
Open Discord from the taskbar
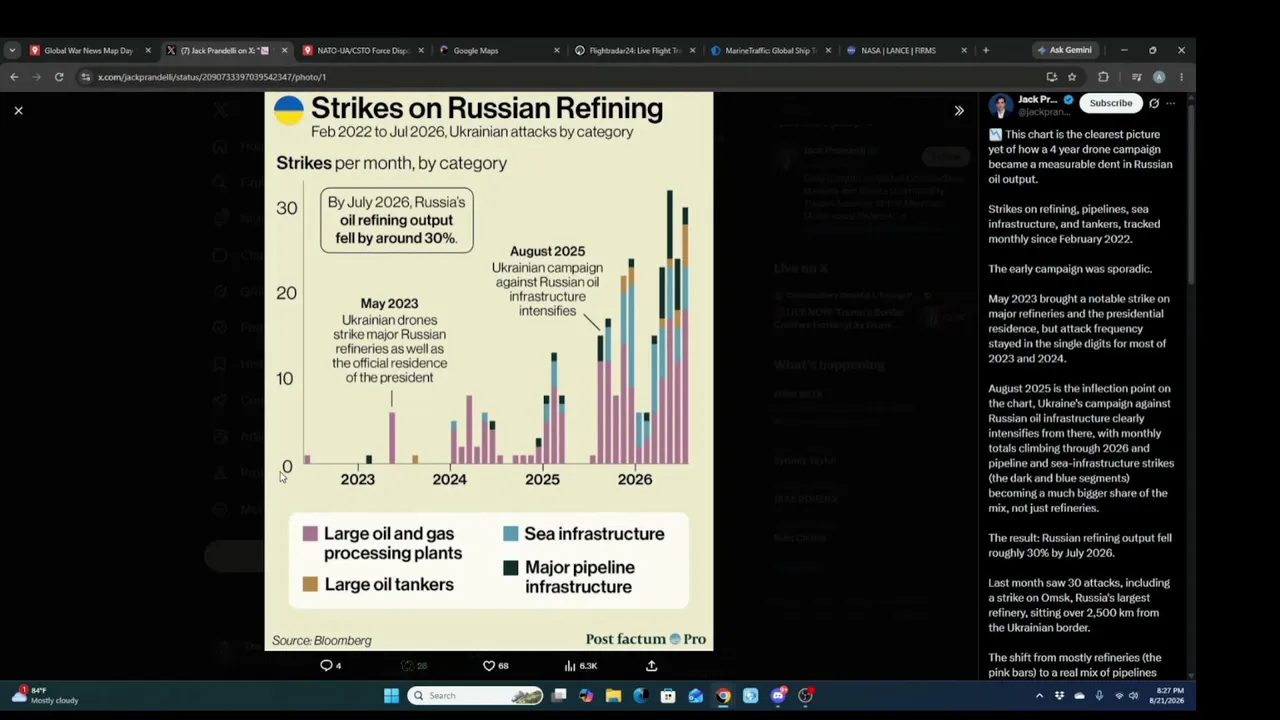tap(778, 696)
